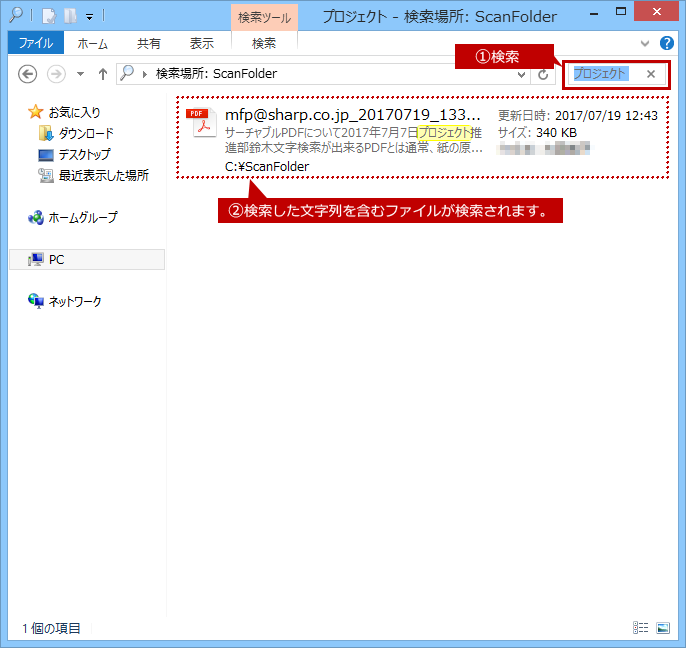Image resolution: width=686 pixels, height=648 pixels.
Task: Click the ダウンロード folder icon
Action: point(46,133)
